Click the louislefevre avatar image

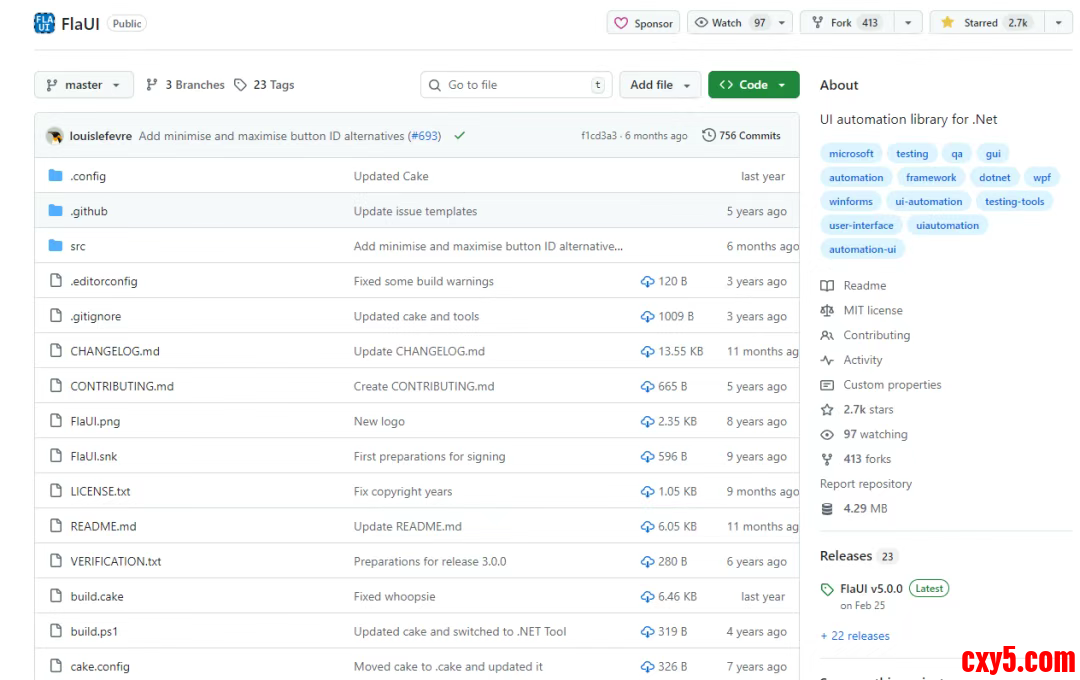[55, 136]
